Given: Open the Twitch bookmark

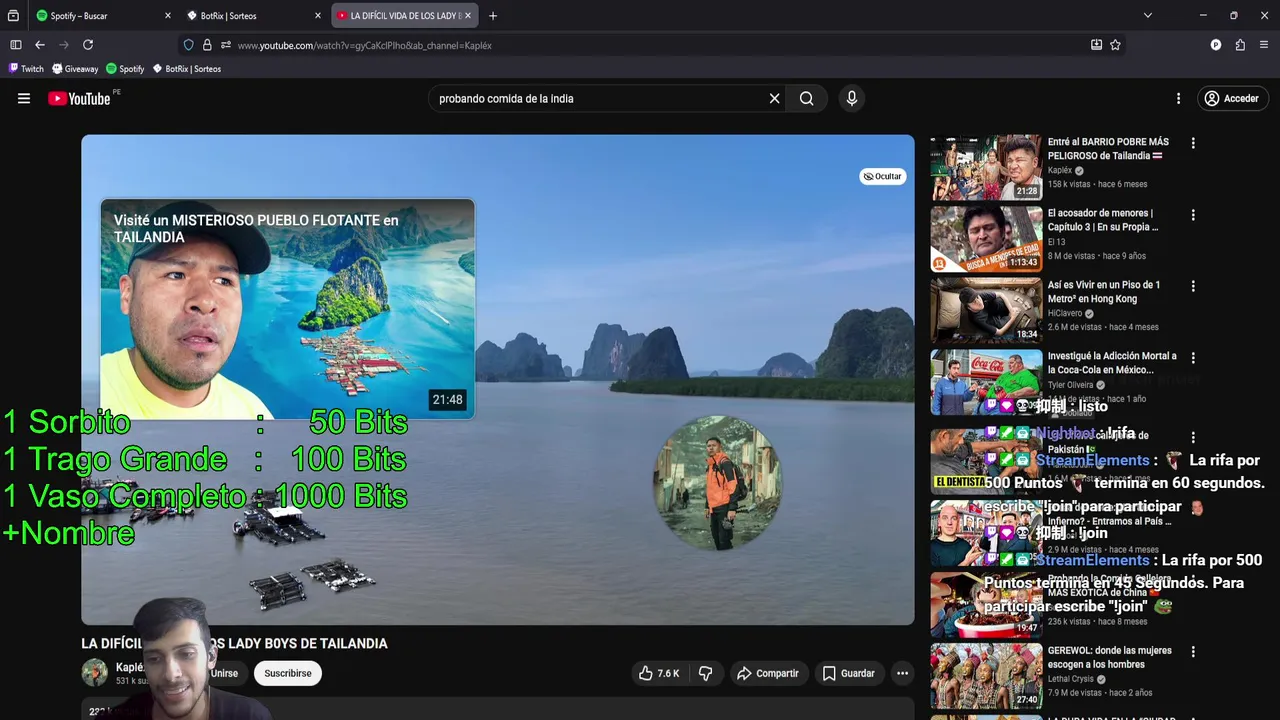Looking at the screenshot, I should pos(26,69).
